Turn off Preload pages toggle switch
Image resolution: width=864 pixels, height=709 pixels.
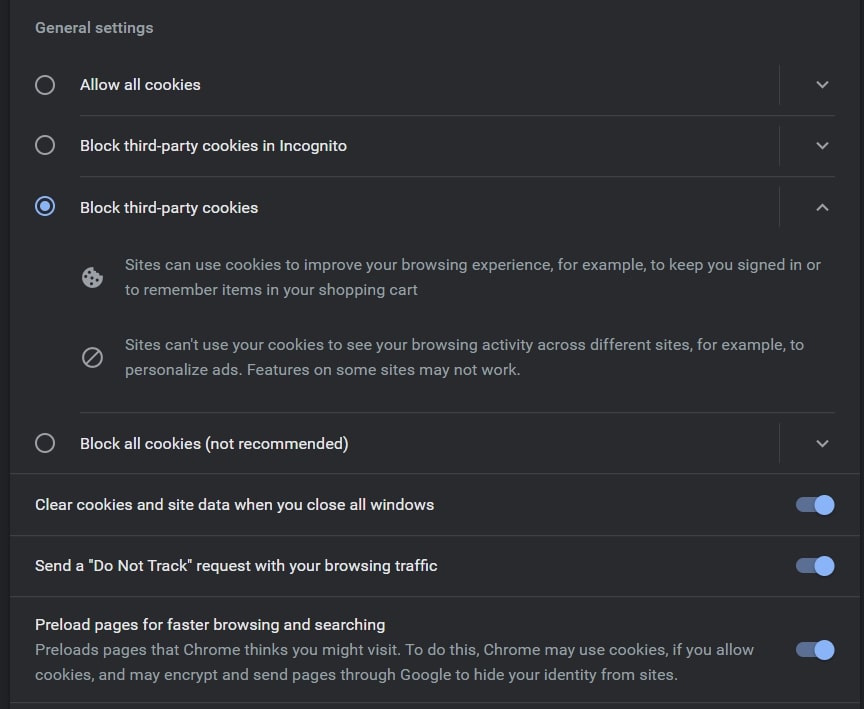click(815, 650)
